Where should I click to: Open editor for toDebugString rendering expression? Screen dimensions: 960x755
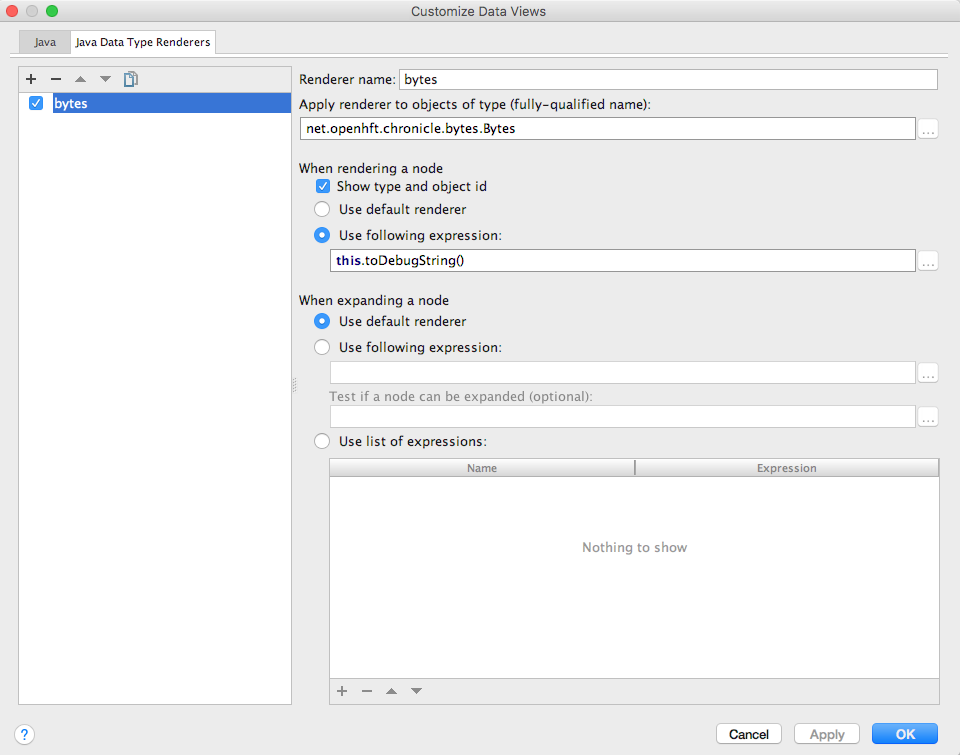click(928, 261)
